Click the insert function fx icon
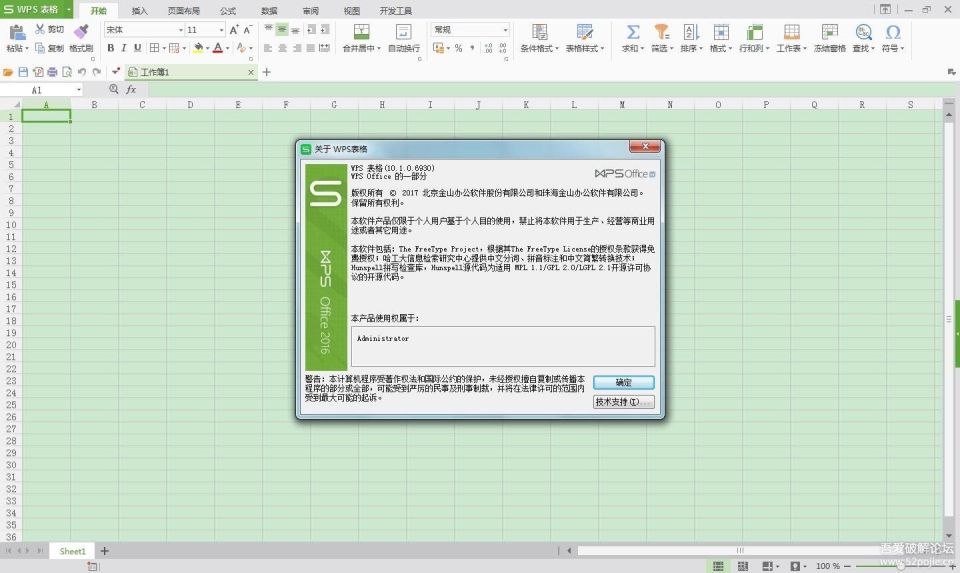Screen dimensions: 960x573 click(x=131, y=89)
